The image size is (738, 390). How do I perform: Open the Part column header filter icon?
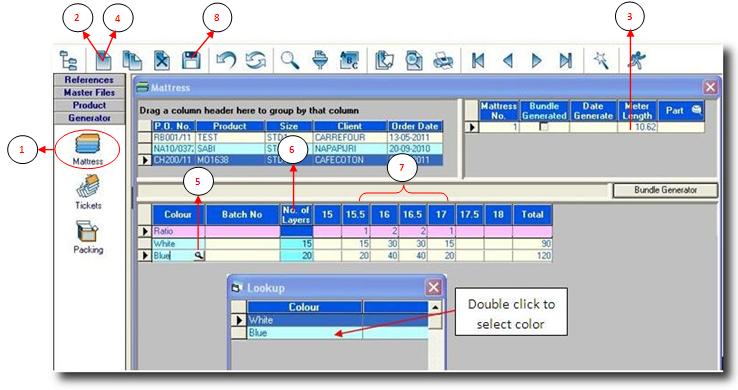[x=697, y=110]
